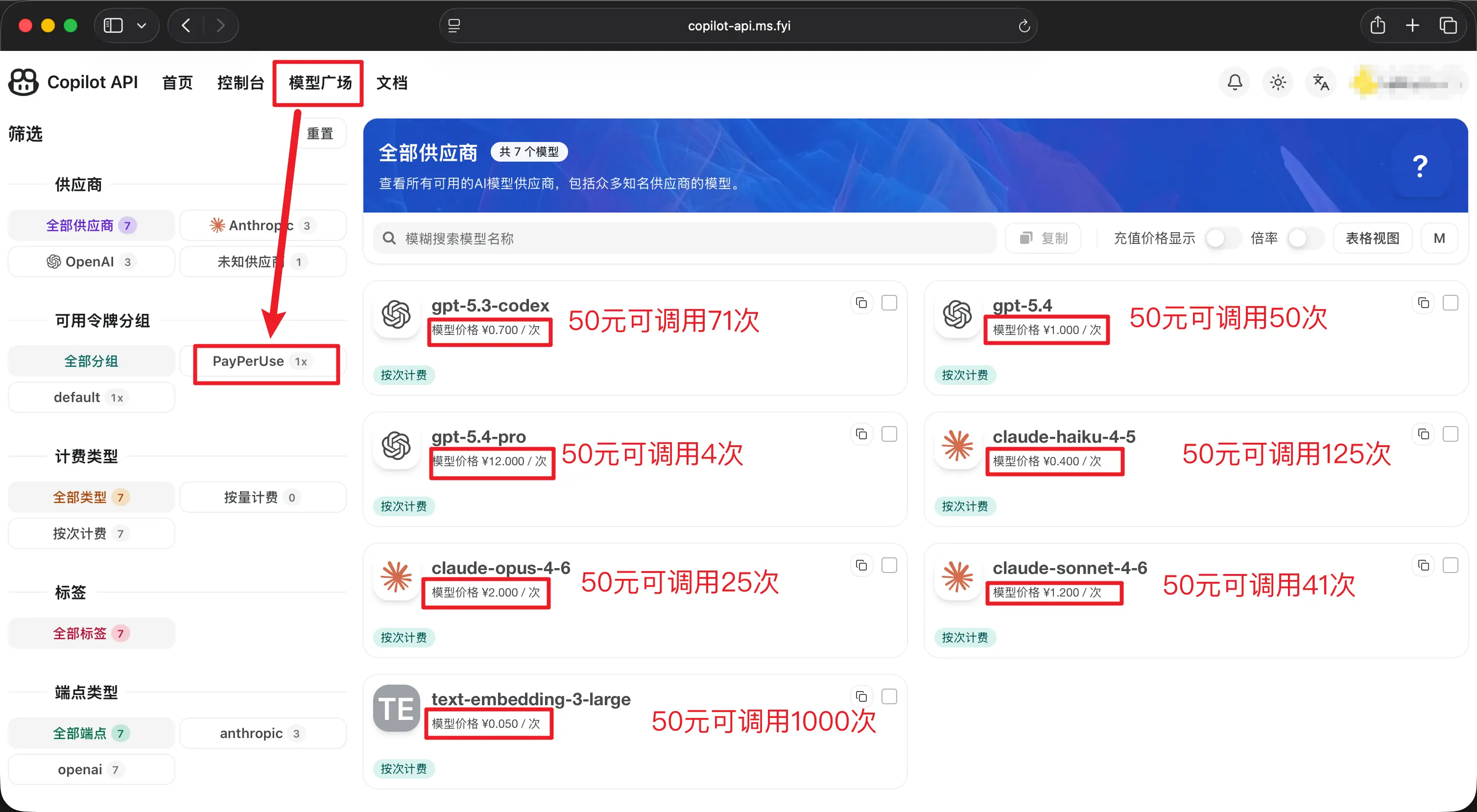Screen dimensions: 1477x812
Task: Open the language translation icon
Action: point(1320,83)
